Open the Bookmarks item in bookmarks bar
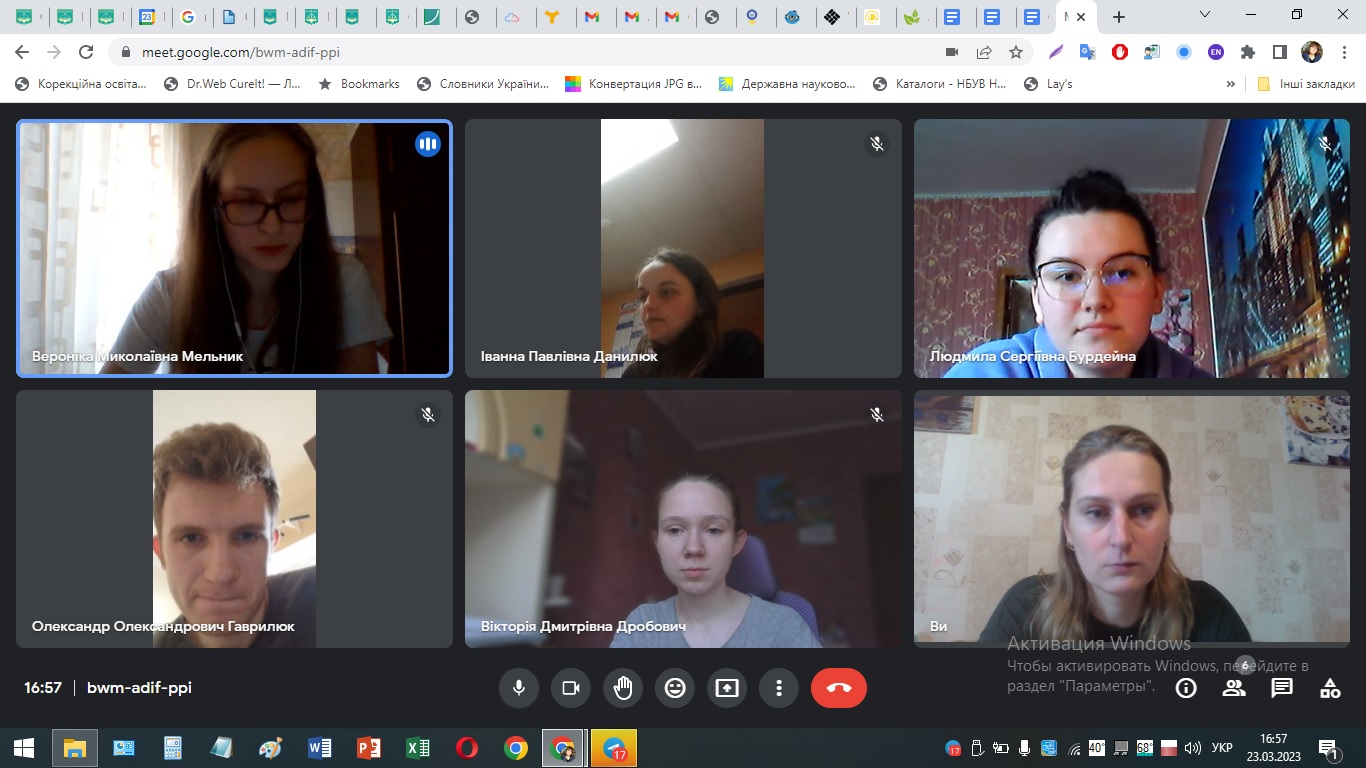Image resolution: width=1366 pixels, height=768 pixels. click(359, 84)
